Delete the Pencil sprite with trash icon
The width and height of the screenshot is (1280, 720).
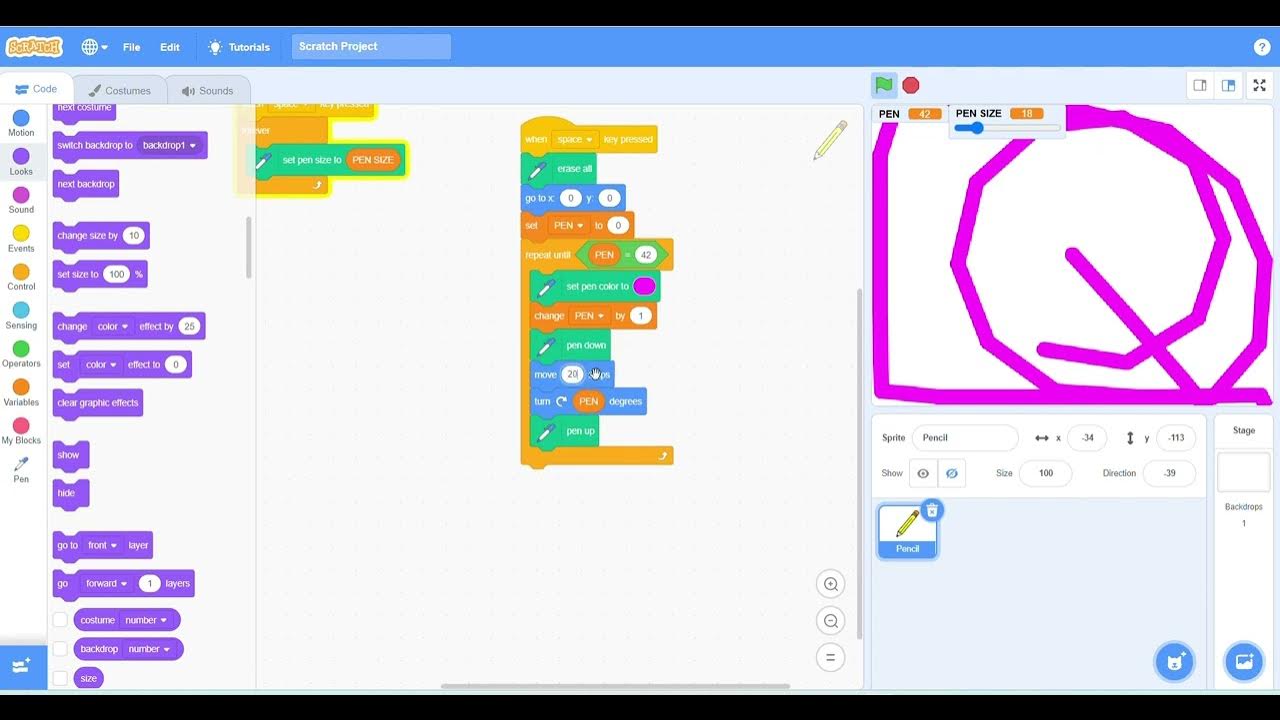pos(932,511)
